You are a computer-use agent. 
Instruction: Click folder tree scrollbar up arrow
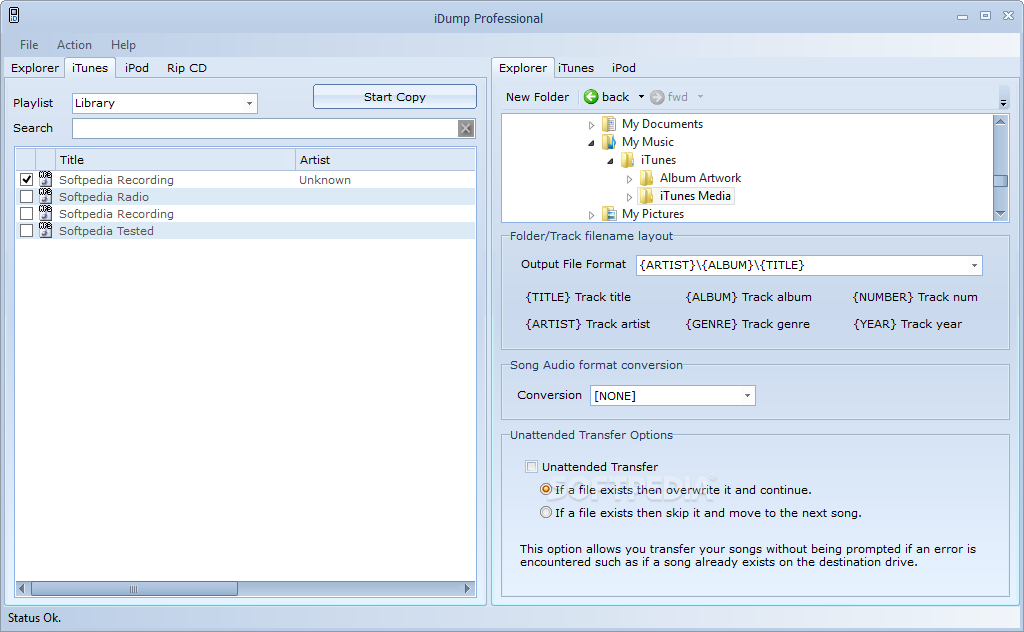pyautogui.click(x=1000, y=121)
